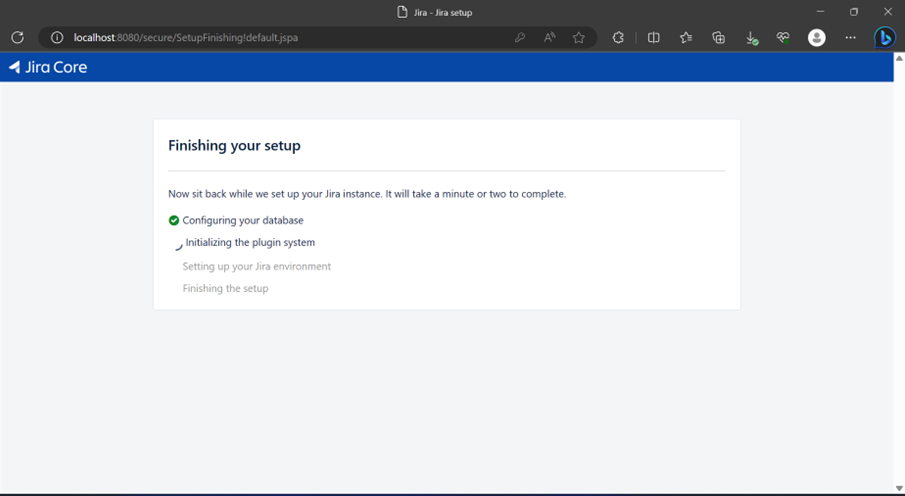This screenshot has height=496, width=905.
Task: Open Browser essentials heart icon
Action: 783,38
